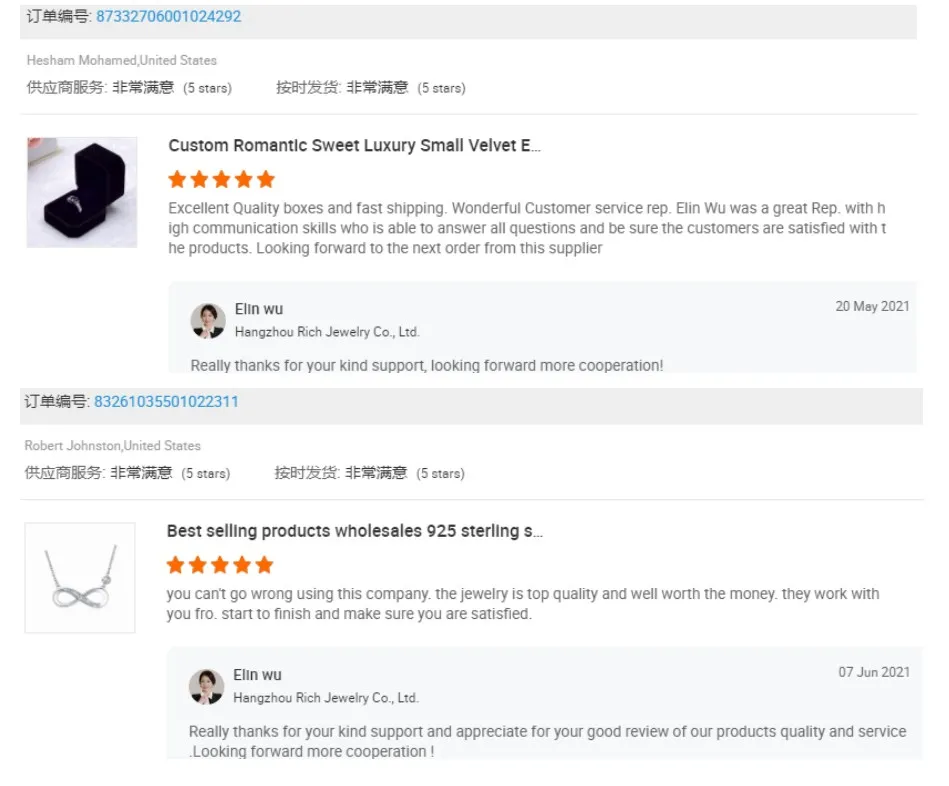Viewport: 949px width, 786px height.
Task: Click Hesham's review text about excellent quality boxes
Action: coord(526,228)
